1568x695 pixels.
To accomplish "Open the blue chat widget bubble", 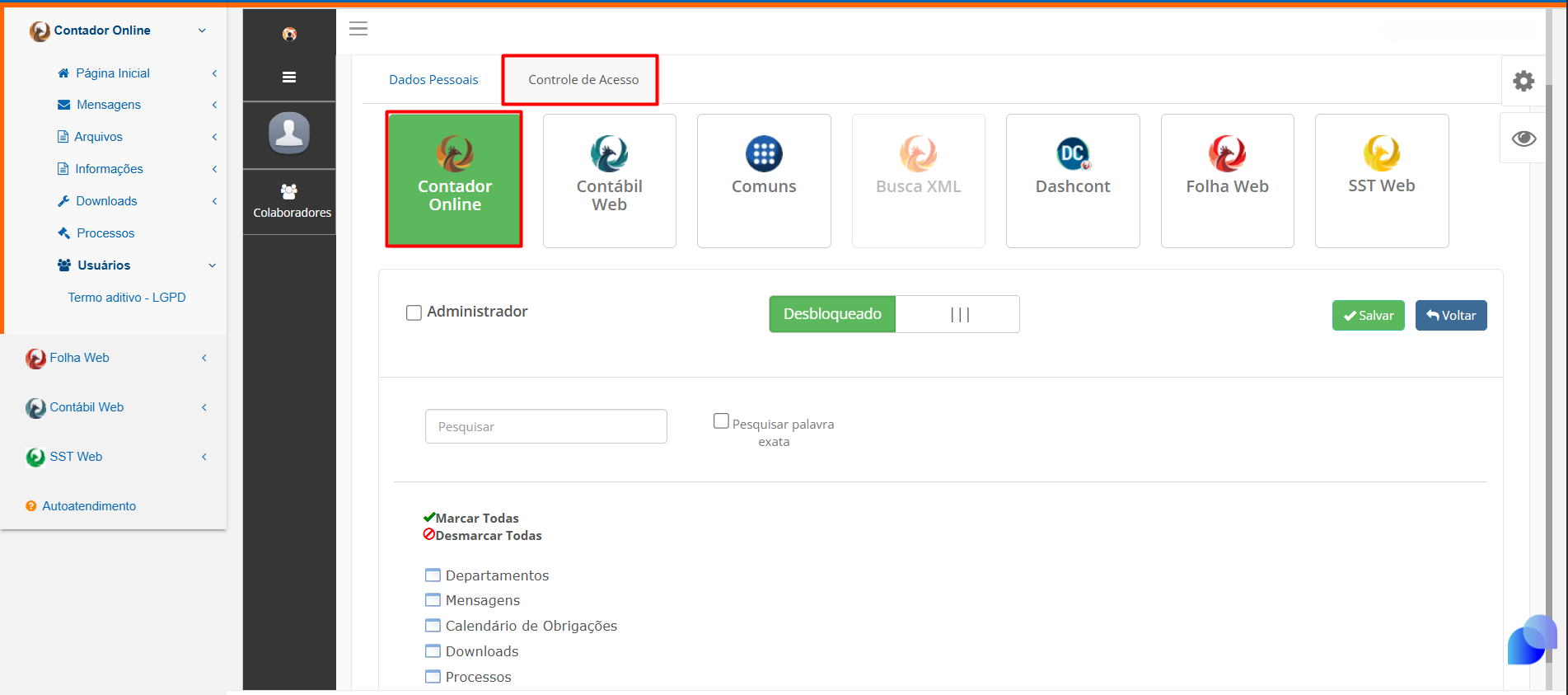I will pos(1532,640).
